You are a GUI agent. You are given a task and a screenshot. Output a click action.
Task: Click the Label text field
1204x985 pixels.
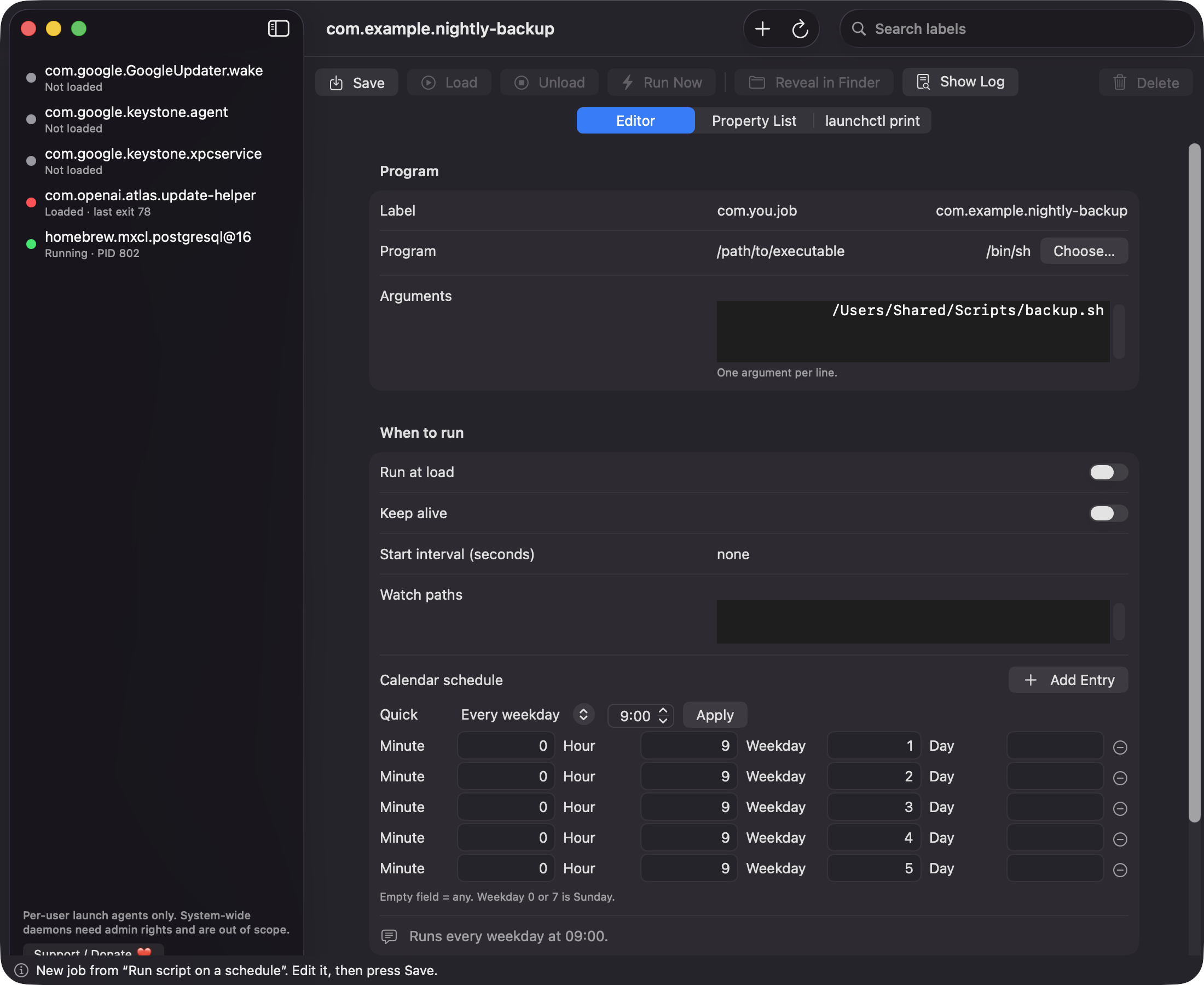pyautogui.click(x=922, y=211)
